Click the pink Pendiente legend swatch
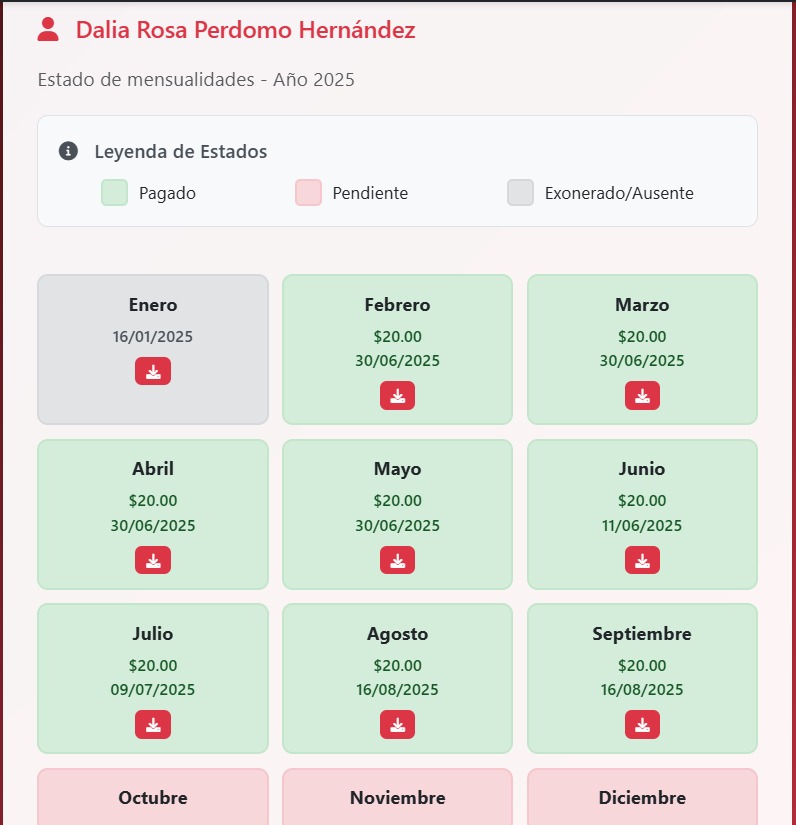 tap(308, 193)
